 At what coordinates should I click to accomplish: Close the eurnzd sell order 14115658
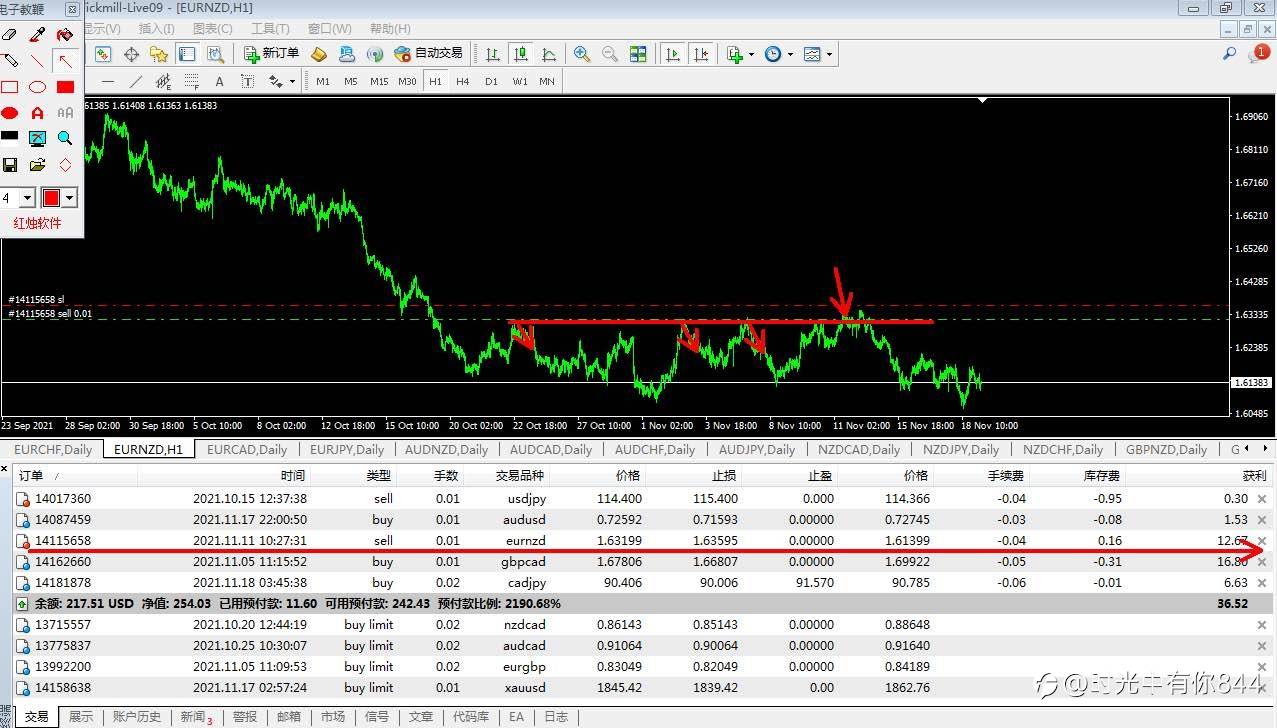(1261, 541)
